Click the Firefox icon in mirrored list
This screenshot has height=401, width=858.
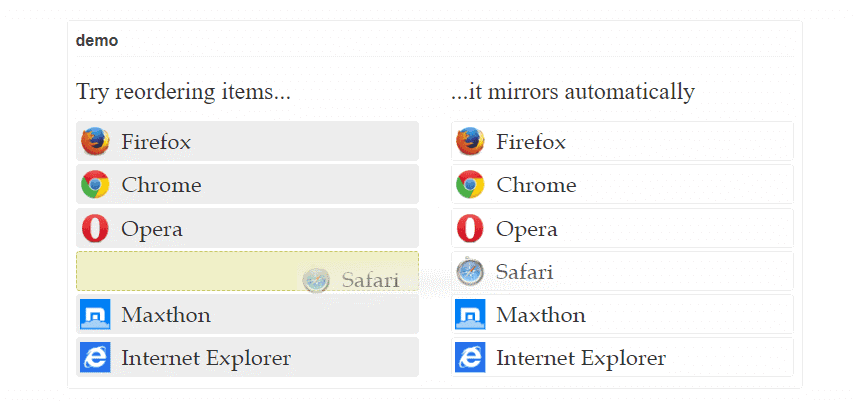click(470, 141)
